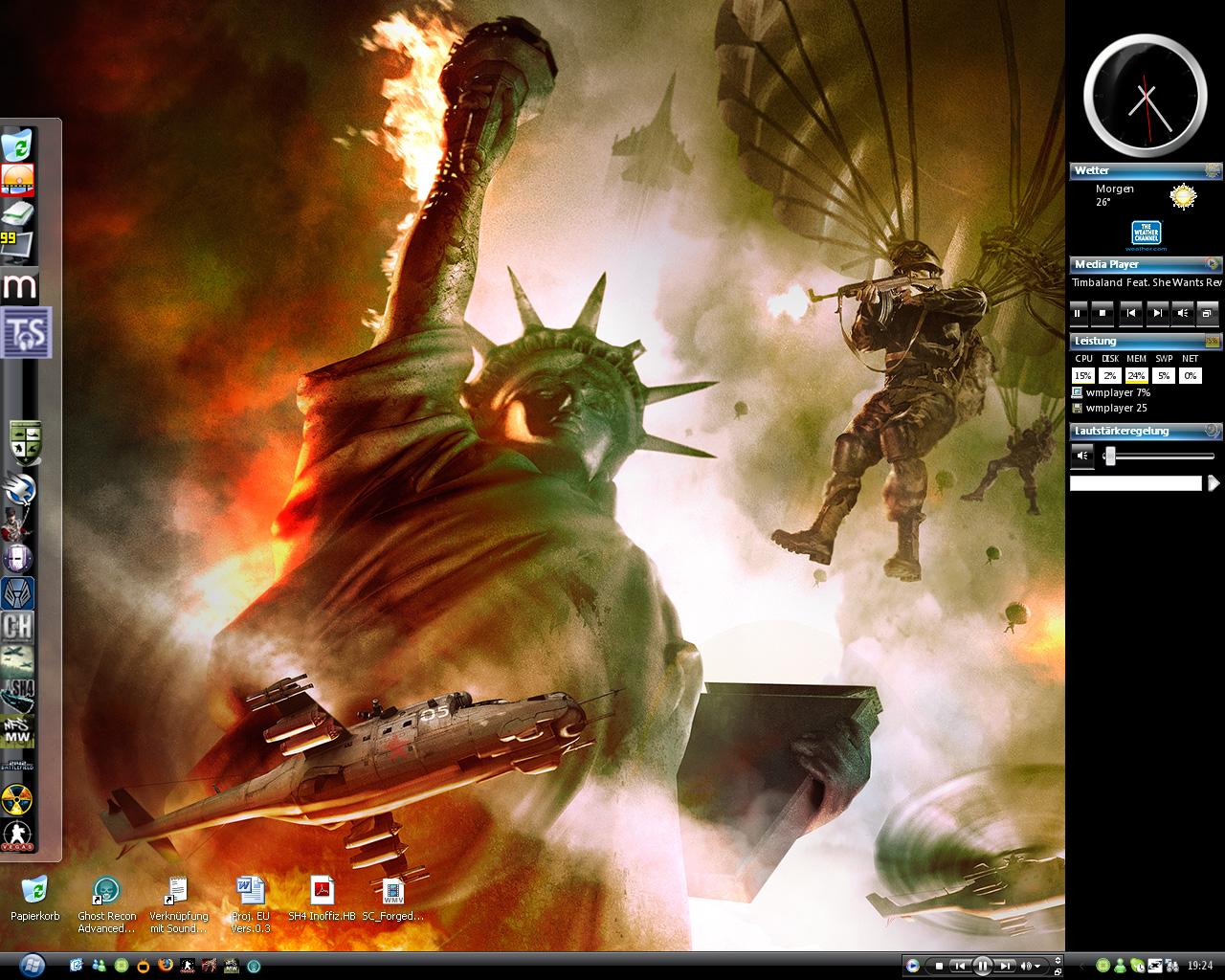Viewport: 1225px width, 980px height.
Task: Previous track in taskbar Media Player toolbar
Action: pos(960,966)
